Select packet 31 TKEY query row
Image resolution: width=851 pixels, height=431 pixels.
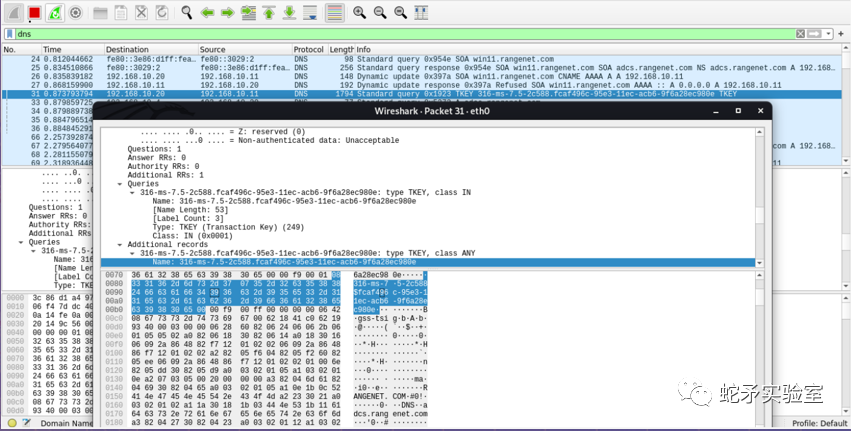point(421,94)
